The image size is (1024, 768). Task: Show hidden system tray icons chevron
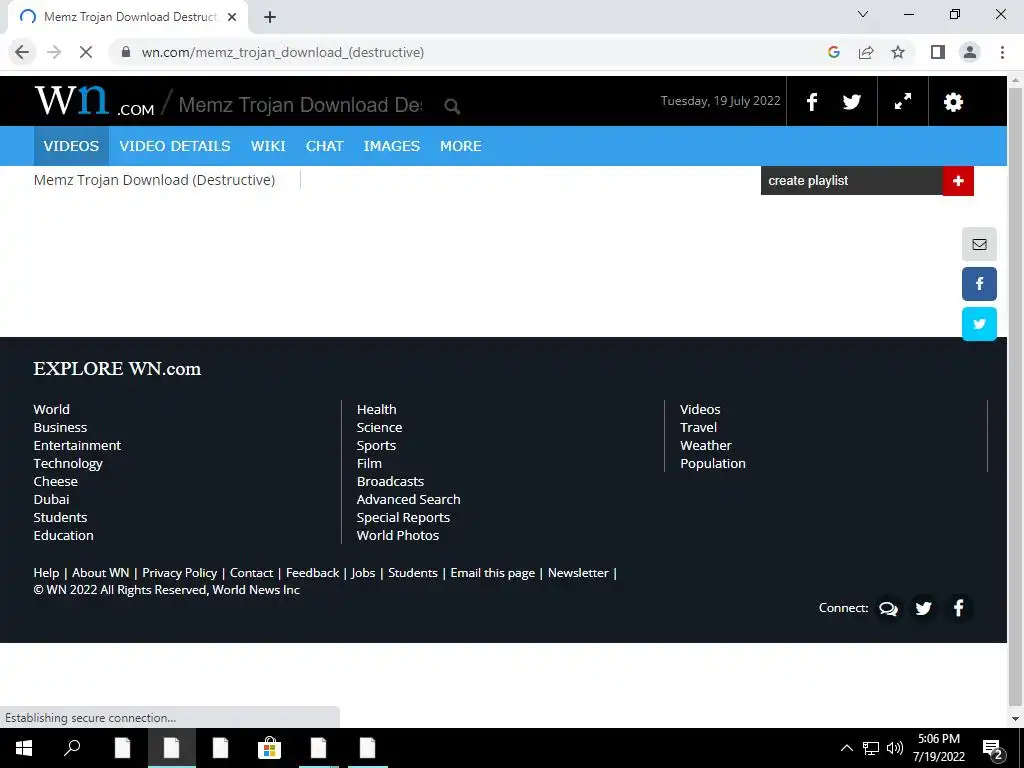(846, 748)
